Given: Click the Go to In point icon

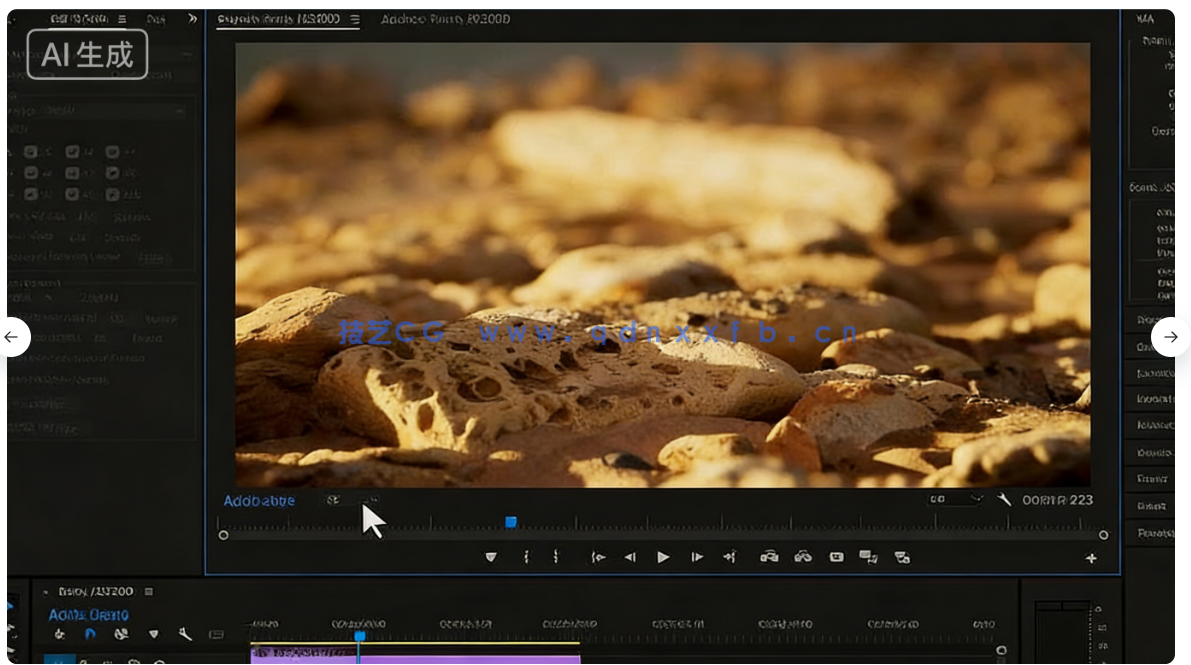Looking at the screenshot, I should [598, 557].
